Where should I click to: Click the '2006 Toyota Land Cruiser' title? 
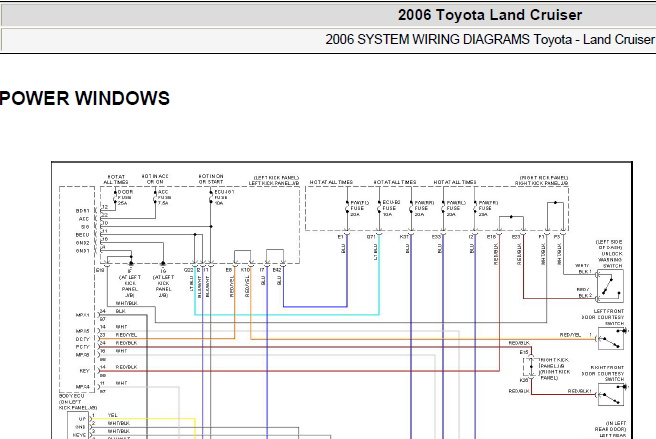click(x=489, y=15)
